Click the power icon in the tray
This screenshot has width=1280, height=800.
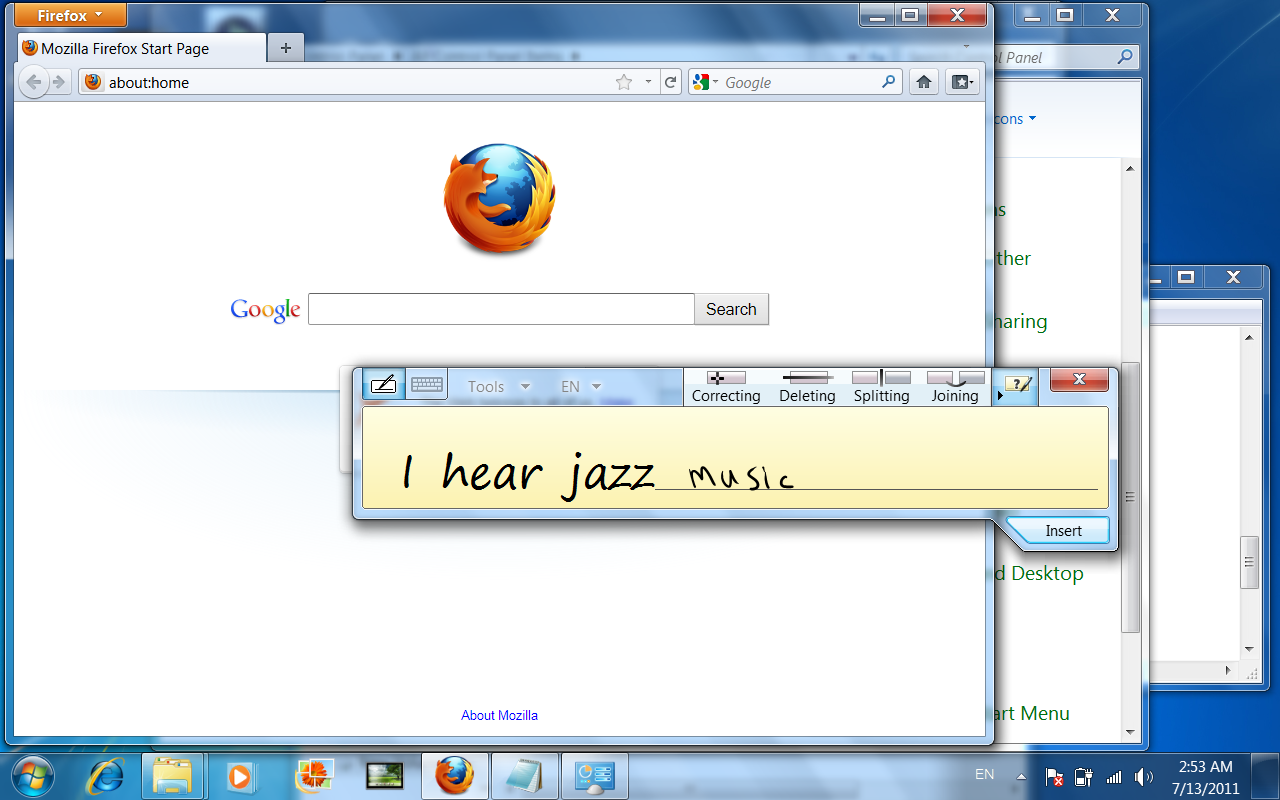(x=1083, y=777)
